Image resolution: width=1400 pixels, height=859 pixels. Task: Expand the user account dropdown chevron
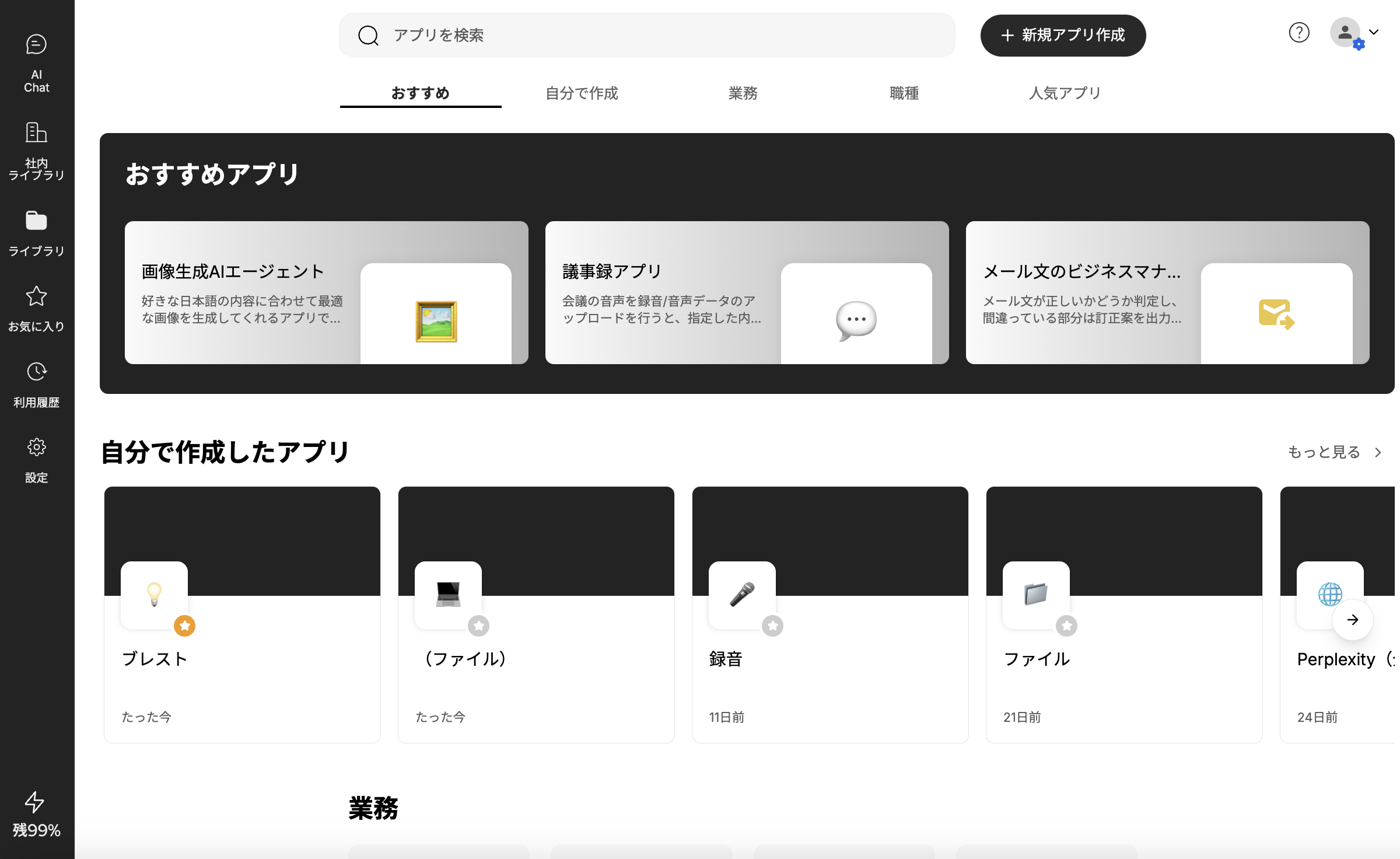(1374, 33)
